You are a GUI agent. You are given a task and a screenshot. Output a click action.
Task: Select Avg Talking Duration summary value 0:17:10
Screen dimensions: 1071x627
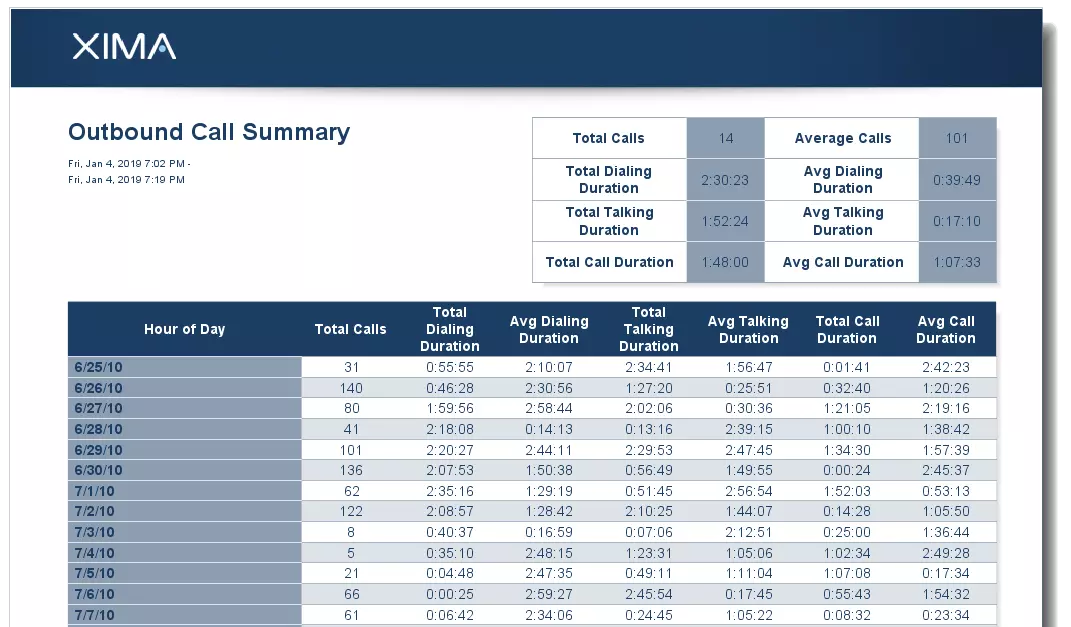(x=957, y=221)
